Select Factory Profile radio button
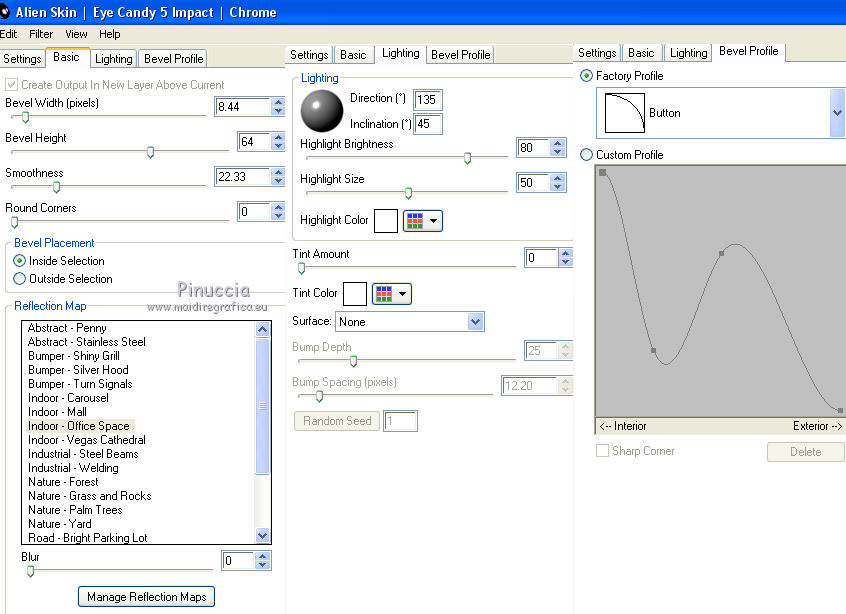 coord(586,76)
